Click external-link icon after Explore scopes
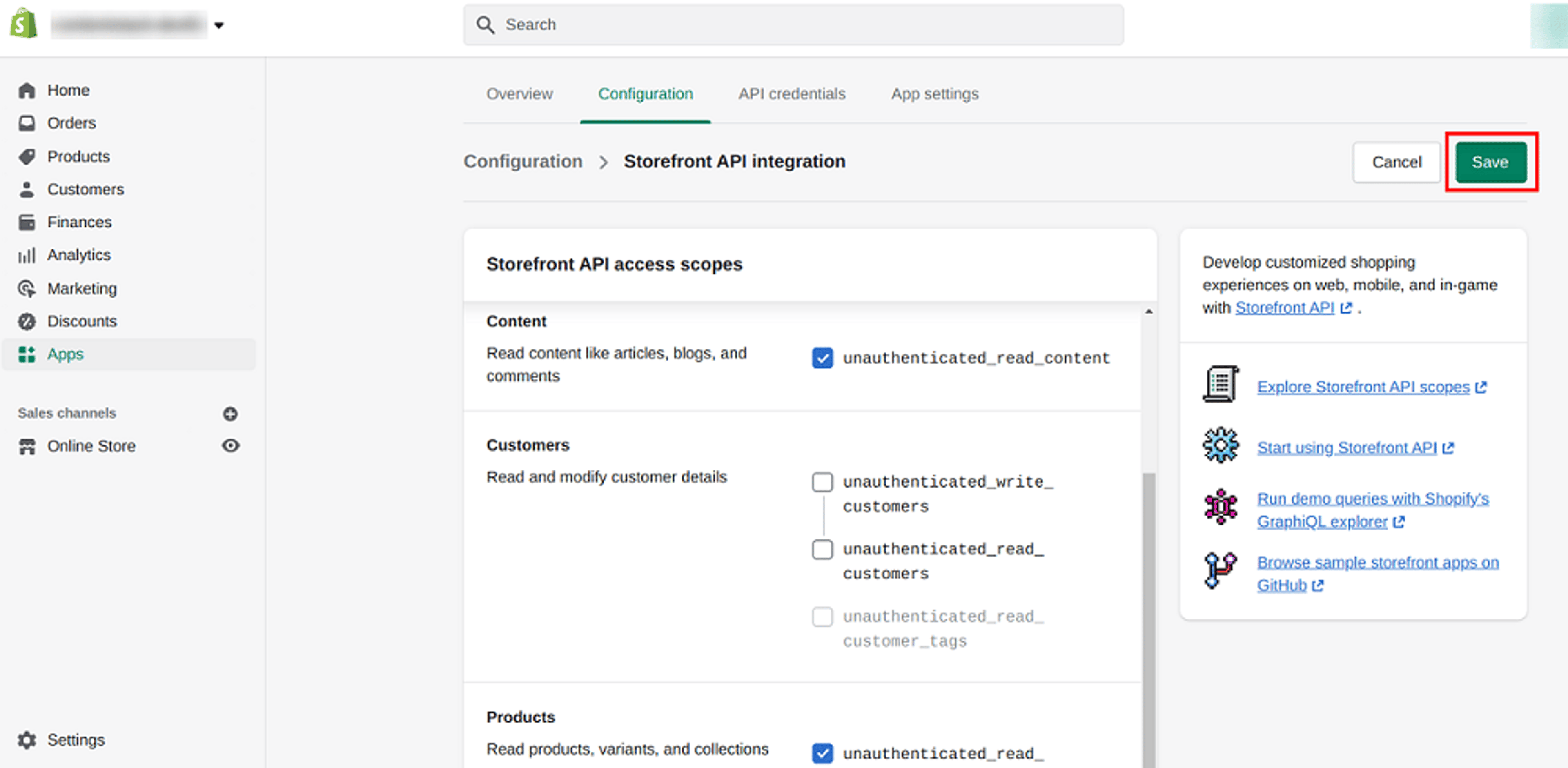Screen dimensions: 1568x768 [x=1481, y=387]
